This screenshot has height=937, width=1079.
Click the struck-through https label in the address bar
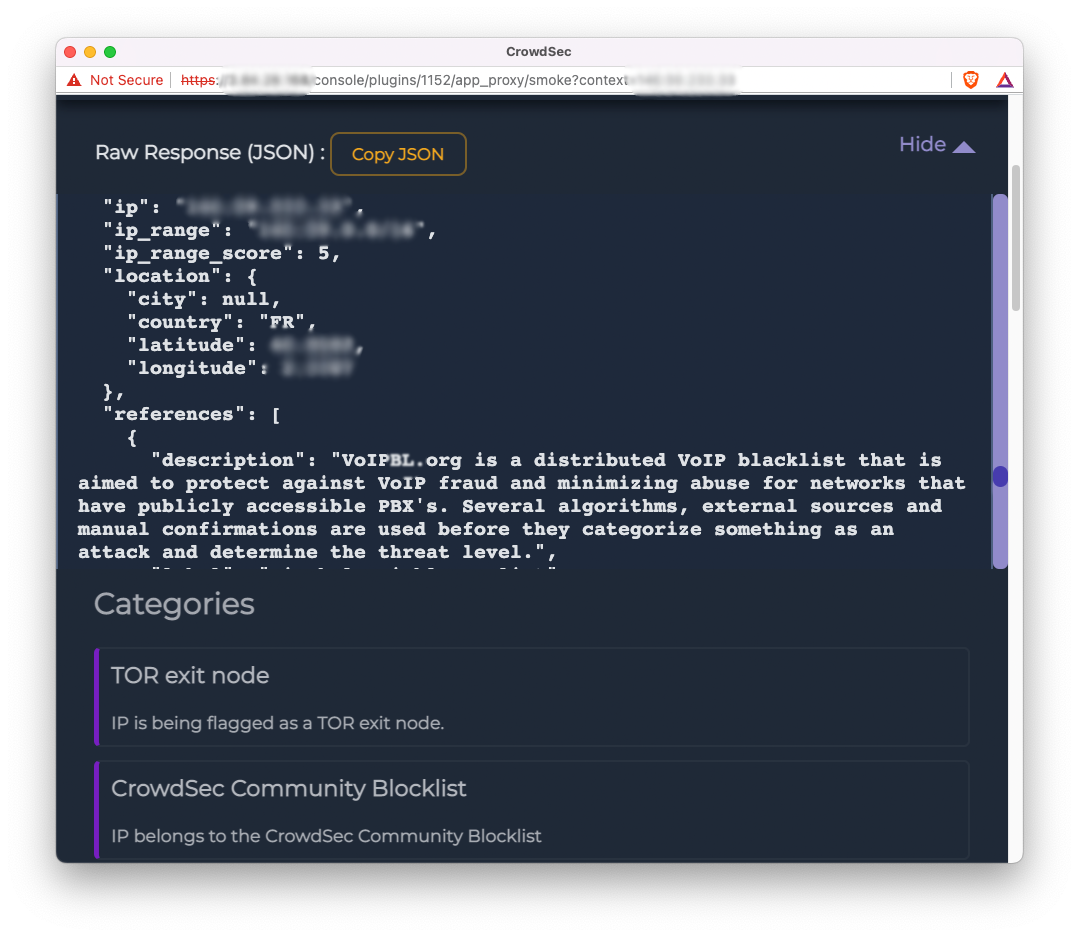coord(196,80)
